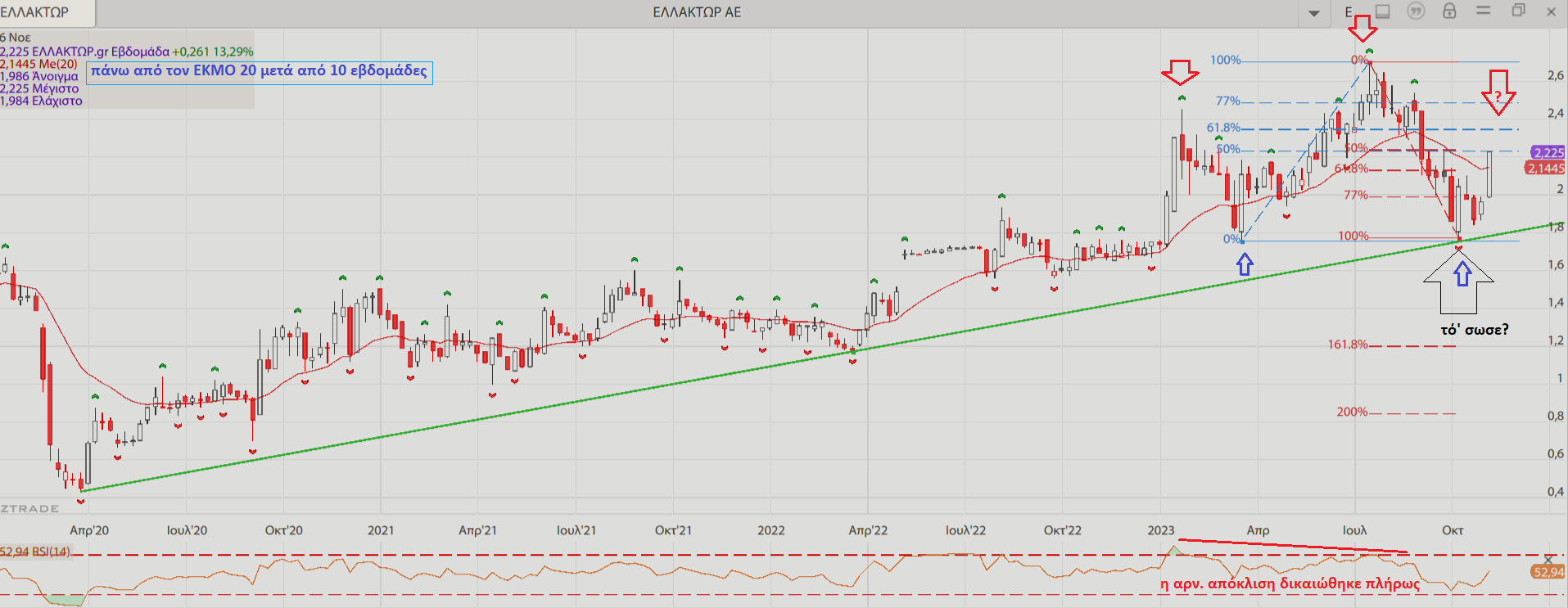
Task: Select the 'η αρν. απόκλιση δικαιώθηκε πλήρως' note
Action: [x=1290, y=583]
